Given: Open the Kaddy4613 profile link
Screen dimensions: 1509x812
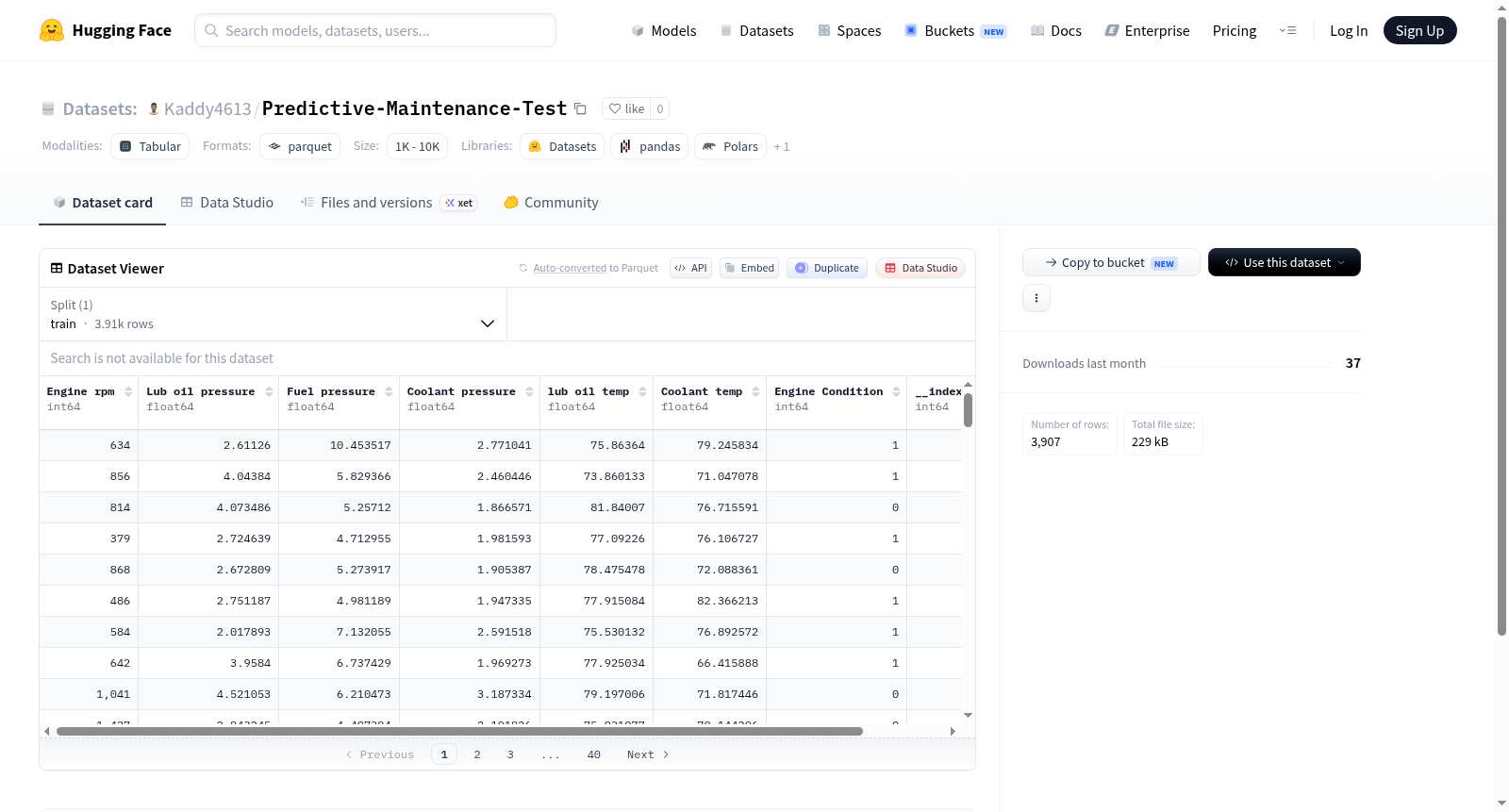Looking at the screenshot, I should pos(207,108).
